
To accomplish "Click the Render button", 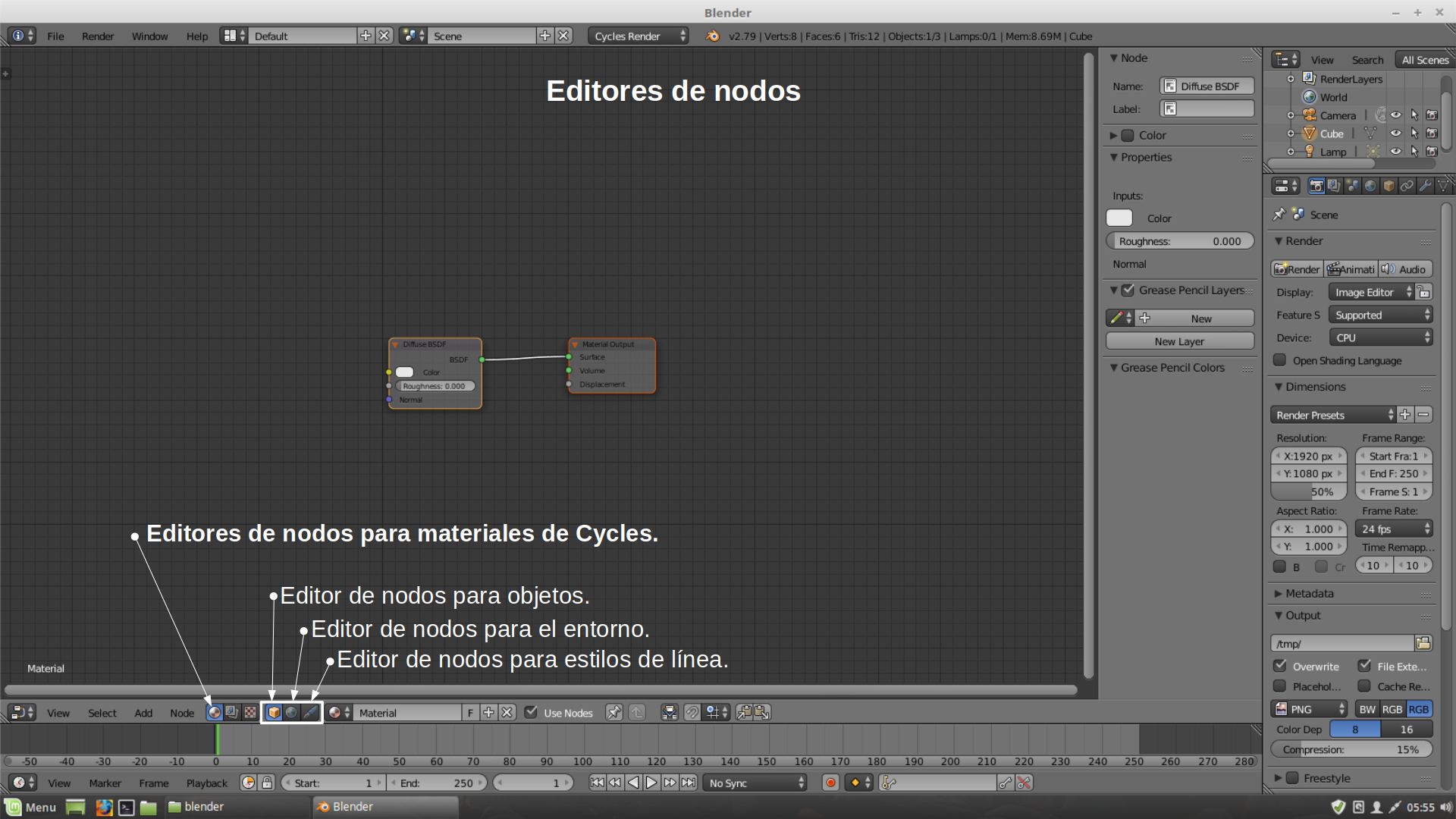I will (x=1297, y=269).
